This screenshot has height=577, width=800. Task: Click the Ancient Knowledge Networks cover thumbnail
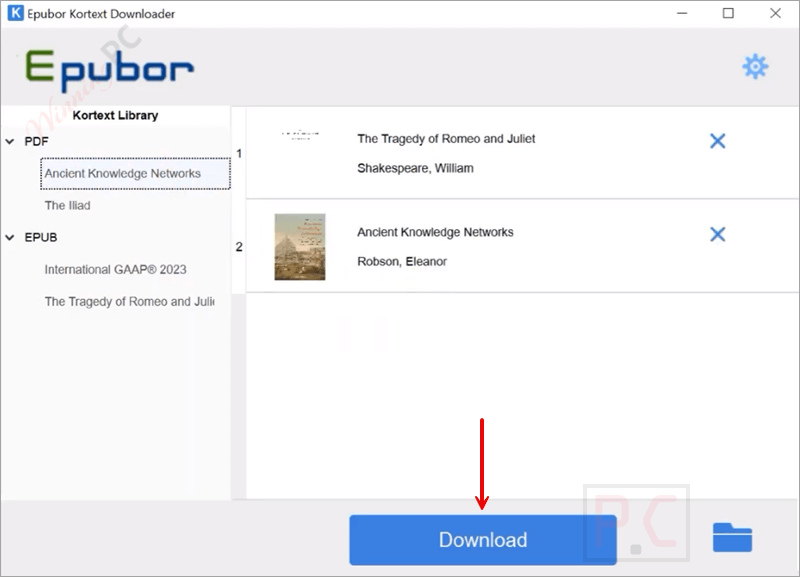pos(300,247)
